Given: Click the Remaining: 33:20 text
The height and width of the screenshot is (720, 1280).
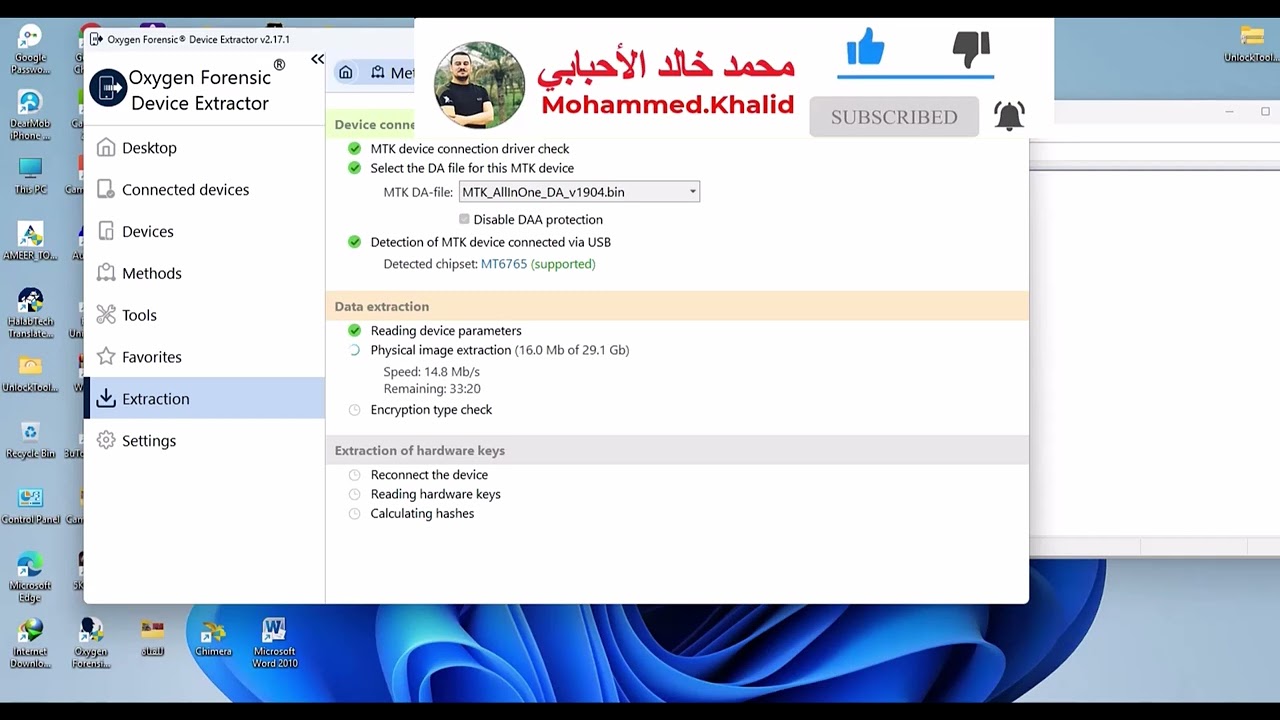Looking at the screenshot, I should pyautogui.click(x=432, y=389).
